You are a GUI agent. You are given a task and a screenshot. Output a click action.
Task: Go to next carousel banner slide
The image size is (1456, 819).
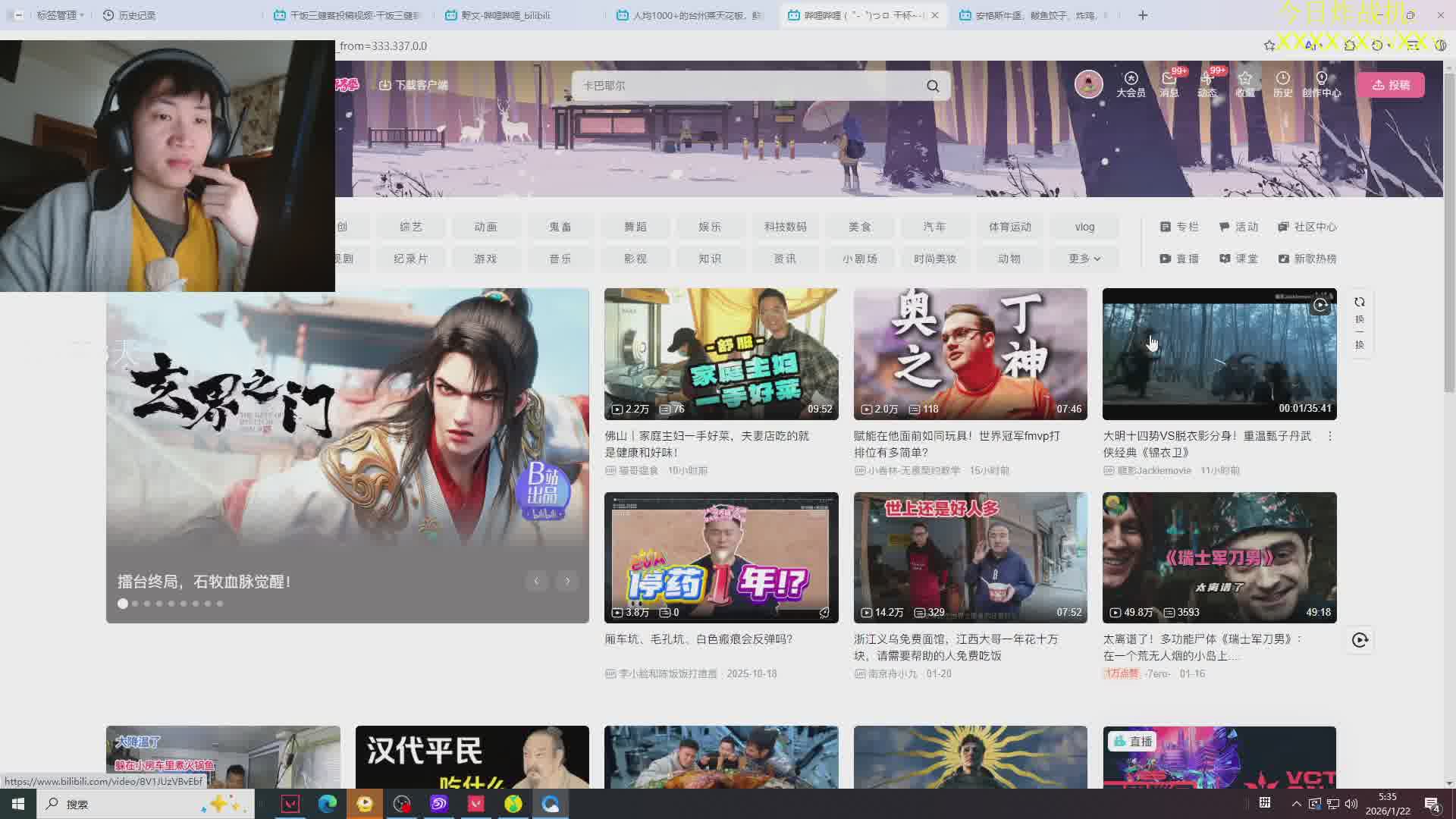[567, 581]
